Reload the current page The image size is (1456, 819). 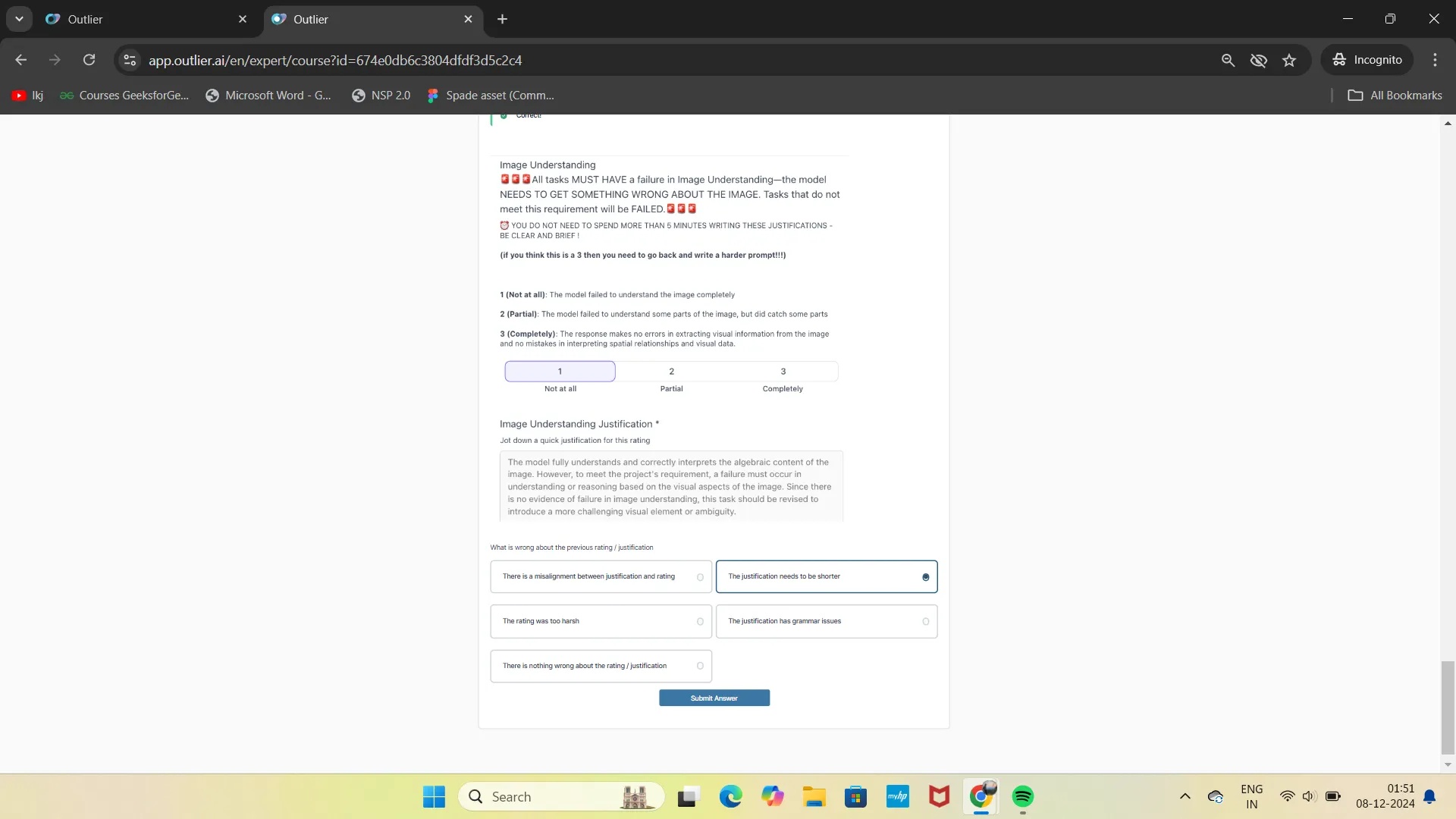point(89,60)
